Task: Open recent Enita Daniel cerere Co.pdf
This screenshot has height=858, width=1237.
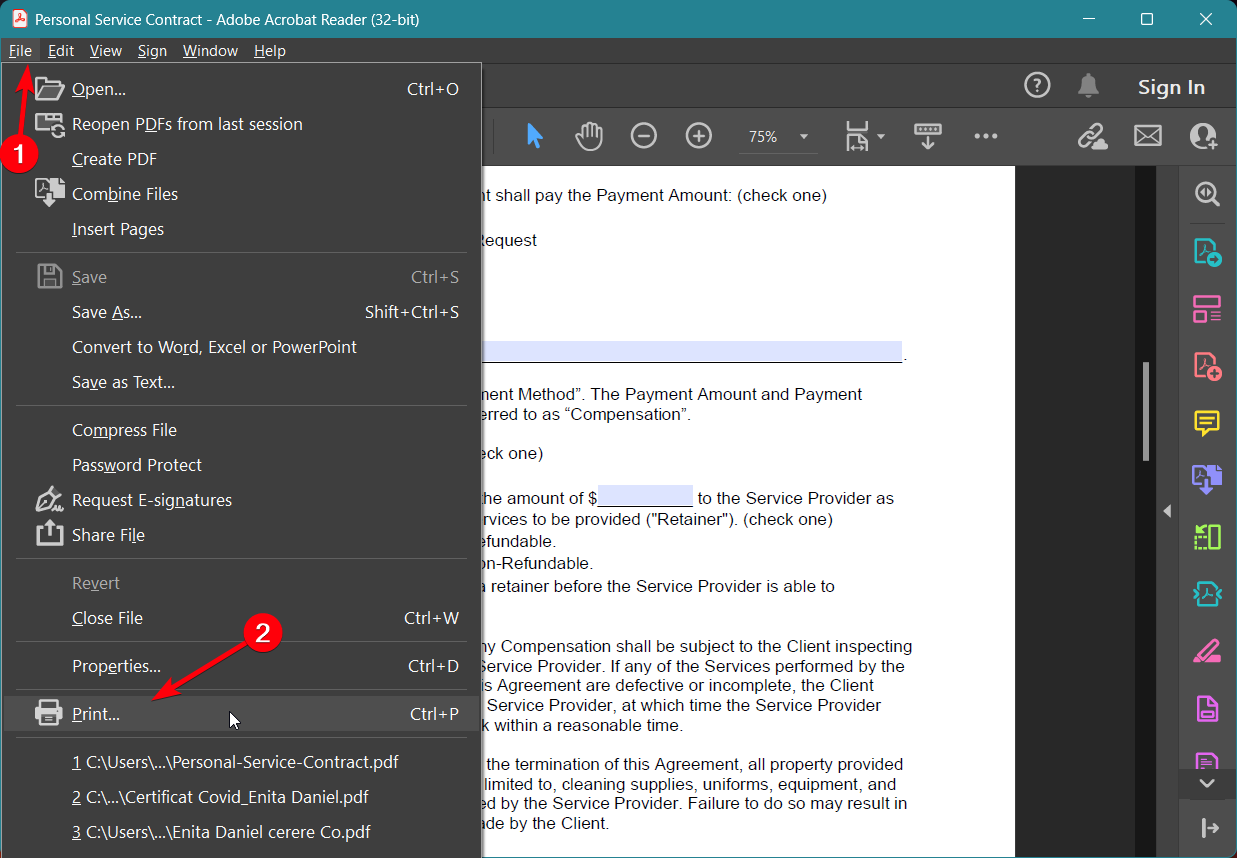Action: 242,832
